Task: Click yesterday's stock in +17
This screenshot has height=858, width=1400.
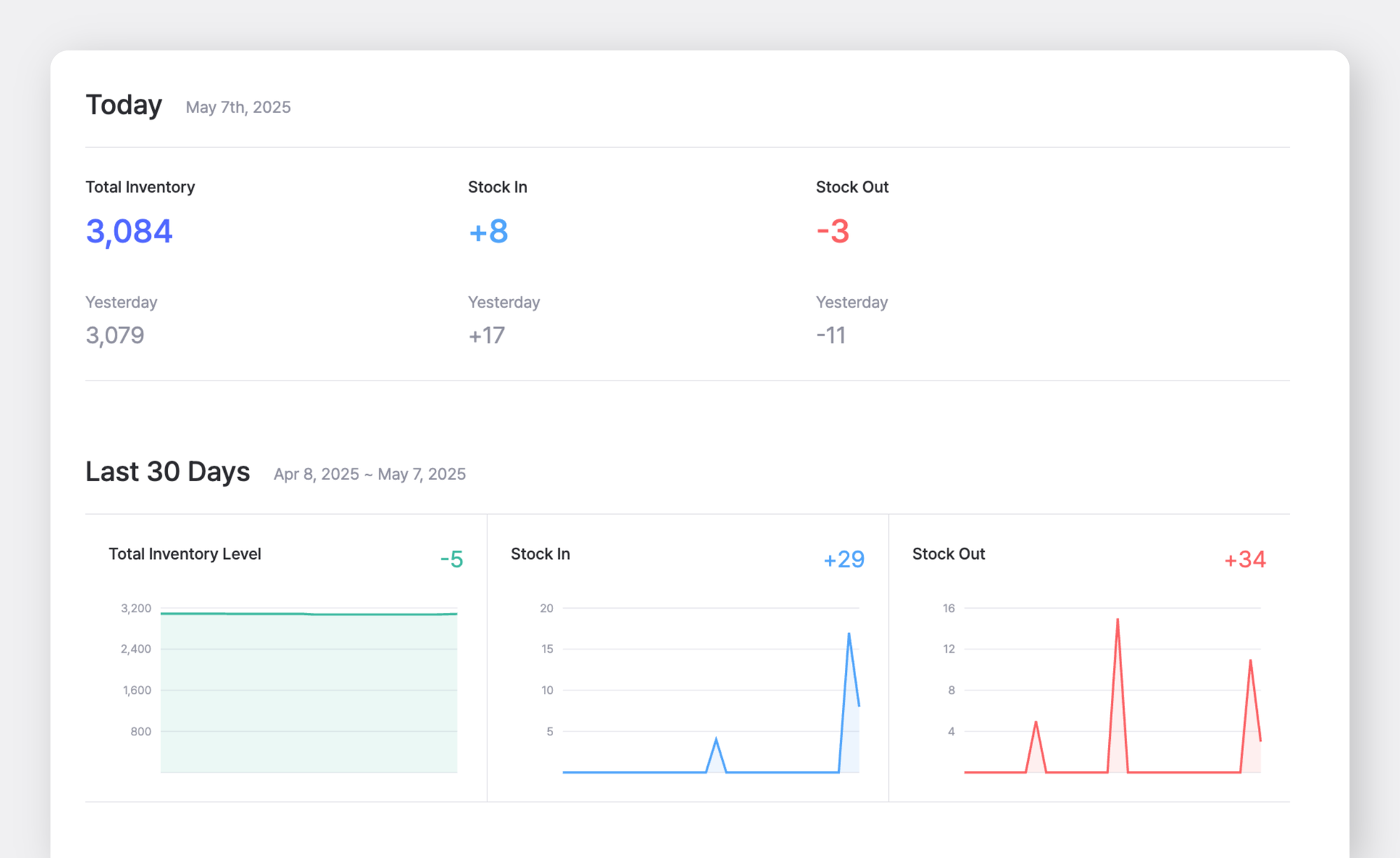Action: tap(486, 335)
